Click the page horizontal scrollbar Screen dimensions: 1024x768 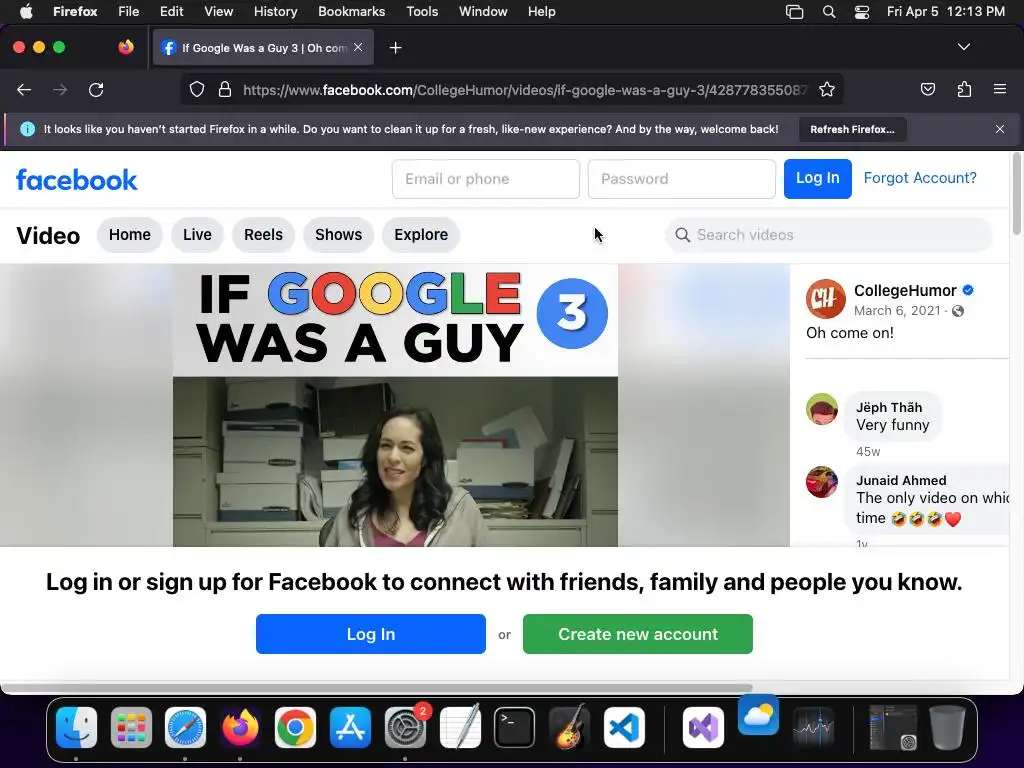tap(377, 688)
